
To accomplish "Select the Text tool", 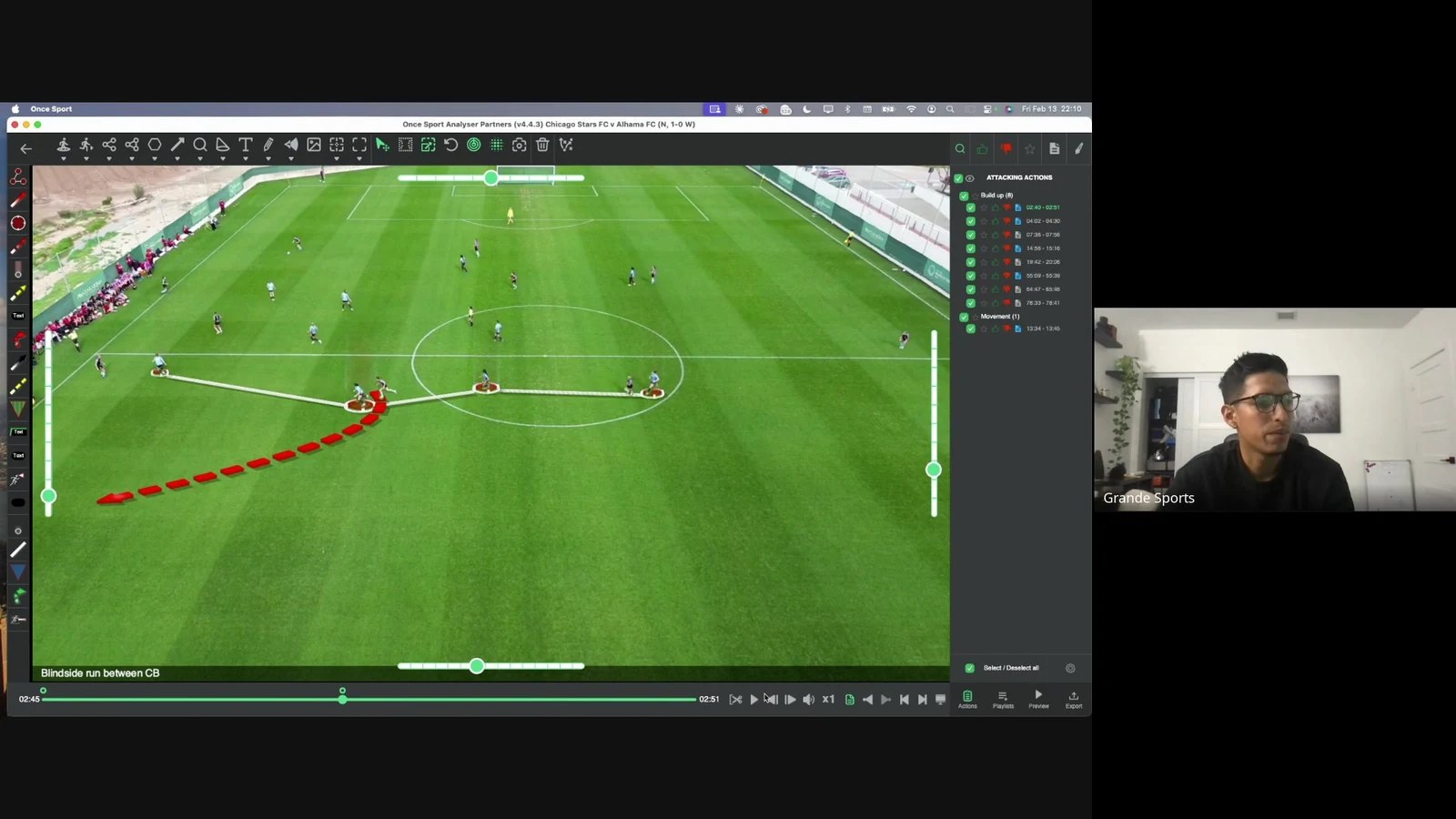I will (x=246, y=145).
